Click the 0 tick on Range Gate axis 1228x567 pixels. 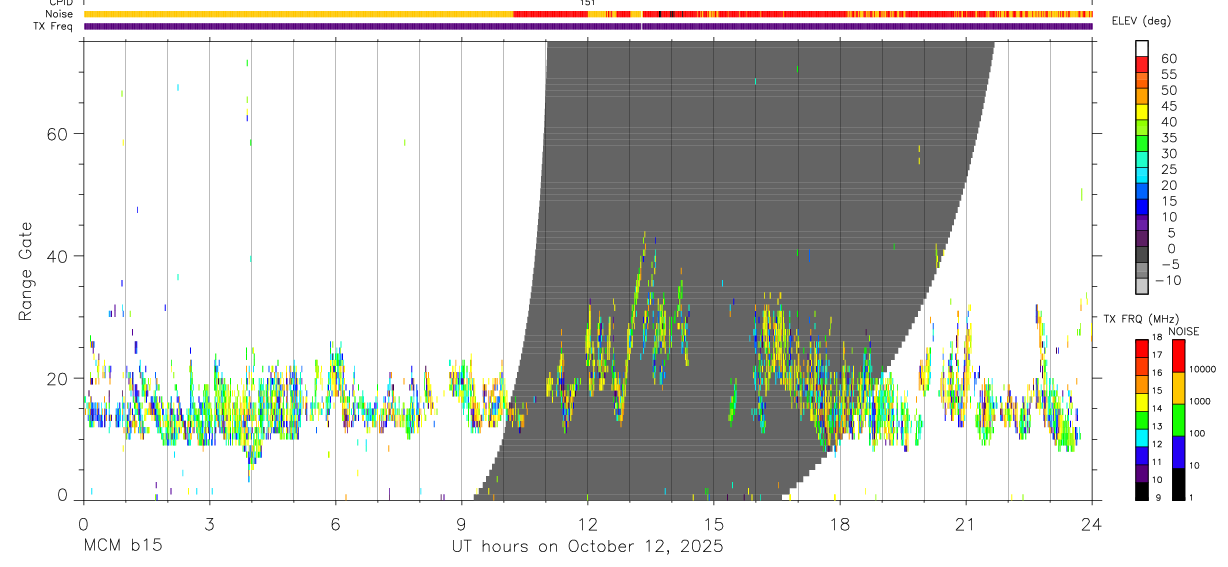62,495
